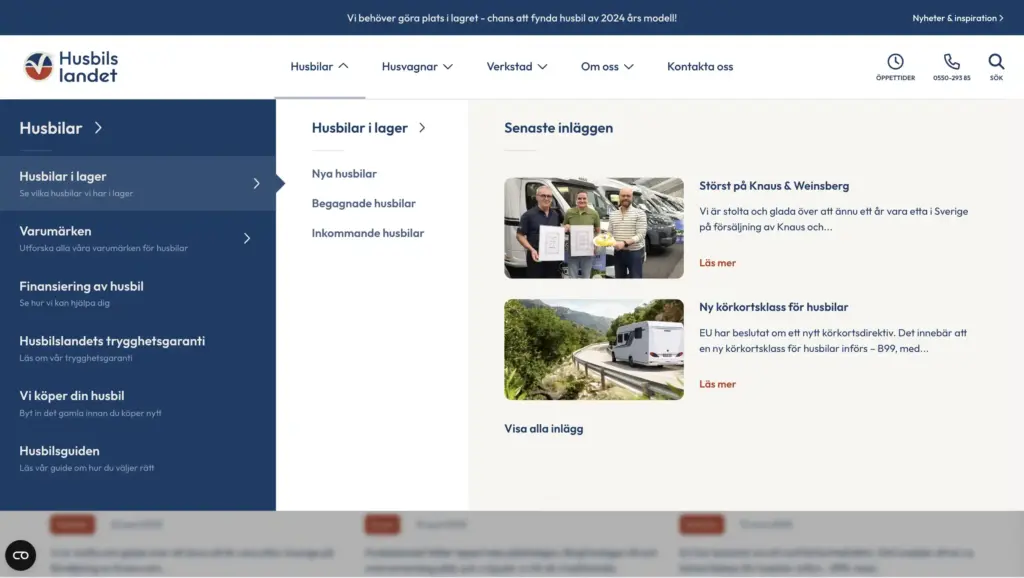The image size is (1024, 578).
Task: Open the accessibility widget in bottom left corner
Action: tap(20, 555)
